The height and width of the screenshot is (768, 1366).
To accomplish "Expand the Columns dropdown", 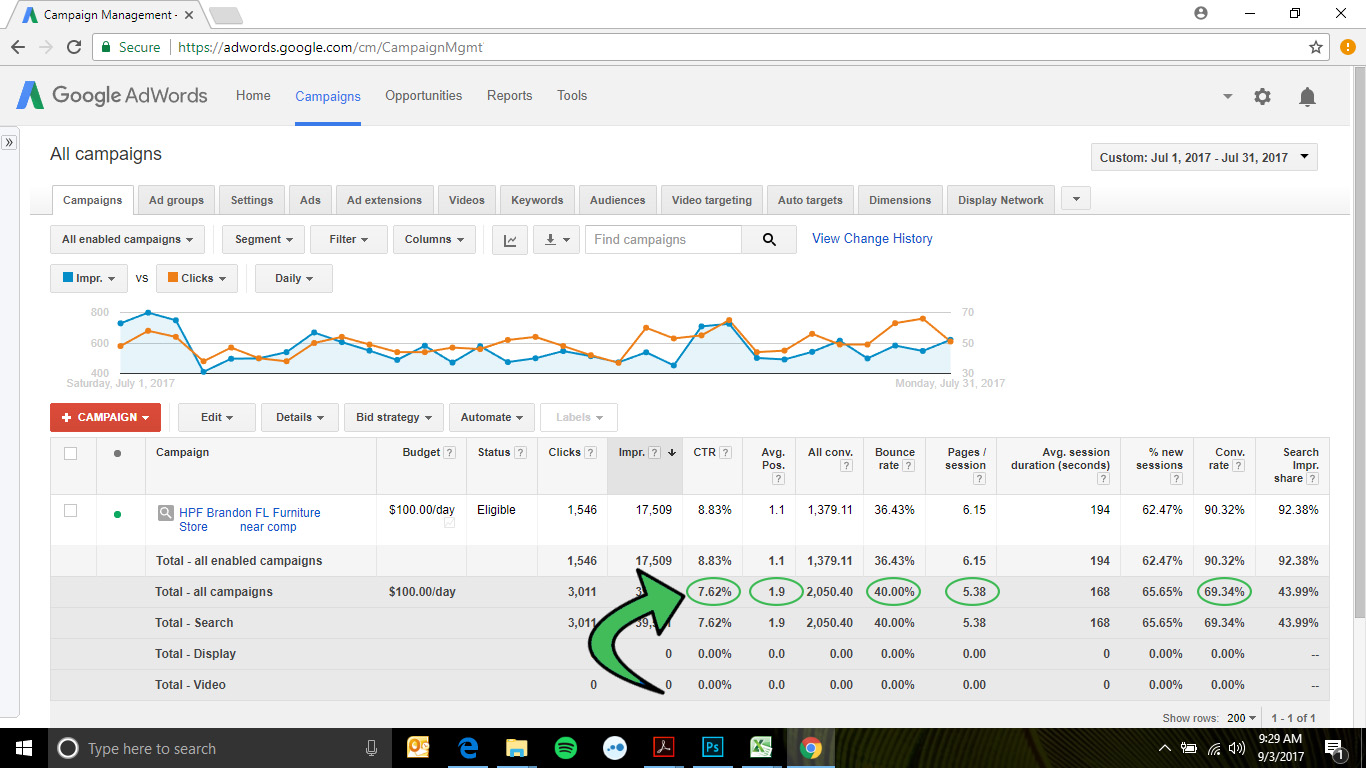I will click(x=434, y=240).
